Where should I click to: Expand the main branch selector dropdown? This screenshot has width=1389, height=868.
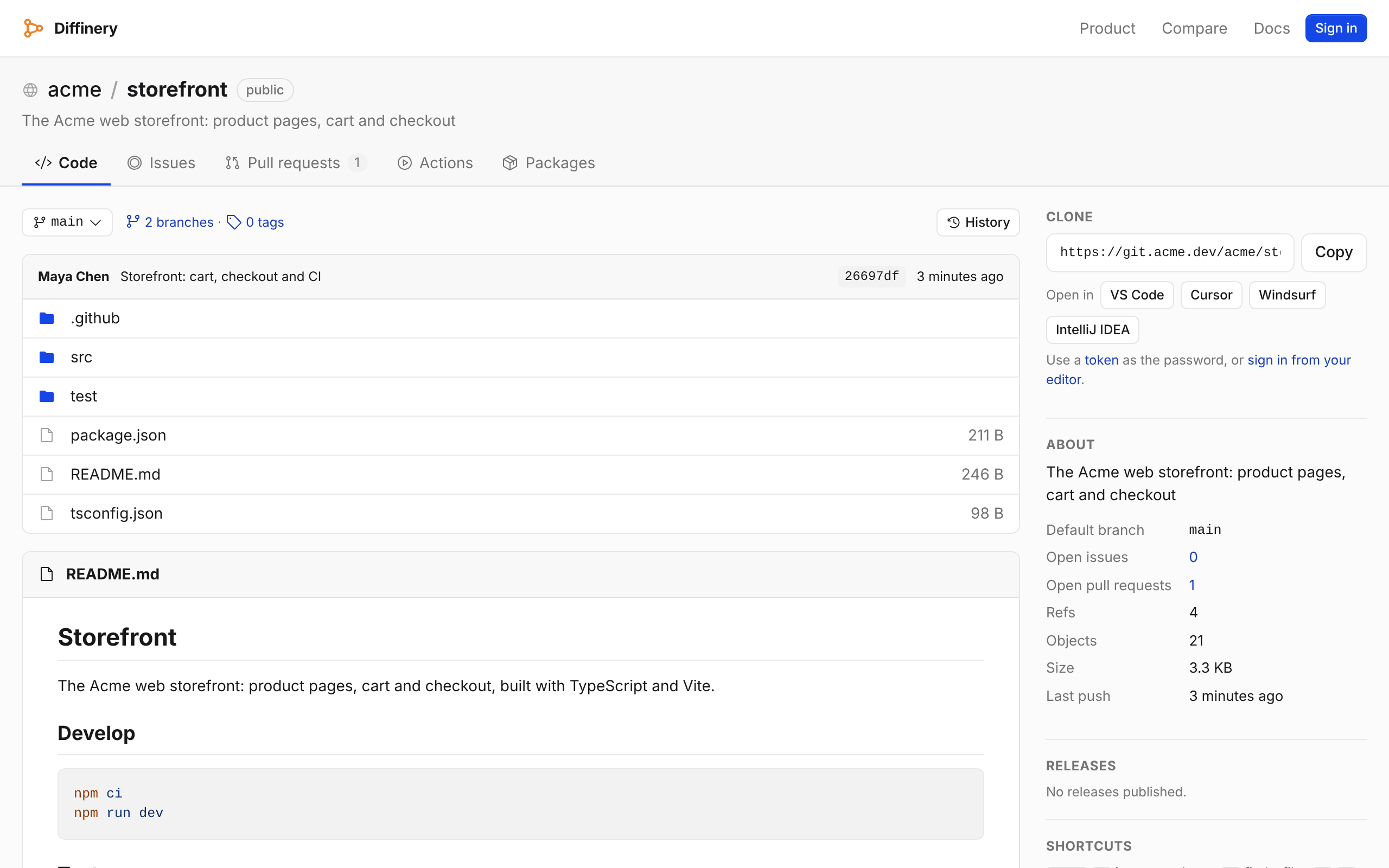click(x=67, y=222)
